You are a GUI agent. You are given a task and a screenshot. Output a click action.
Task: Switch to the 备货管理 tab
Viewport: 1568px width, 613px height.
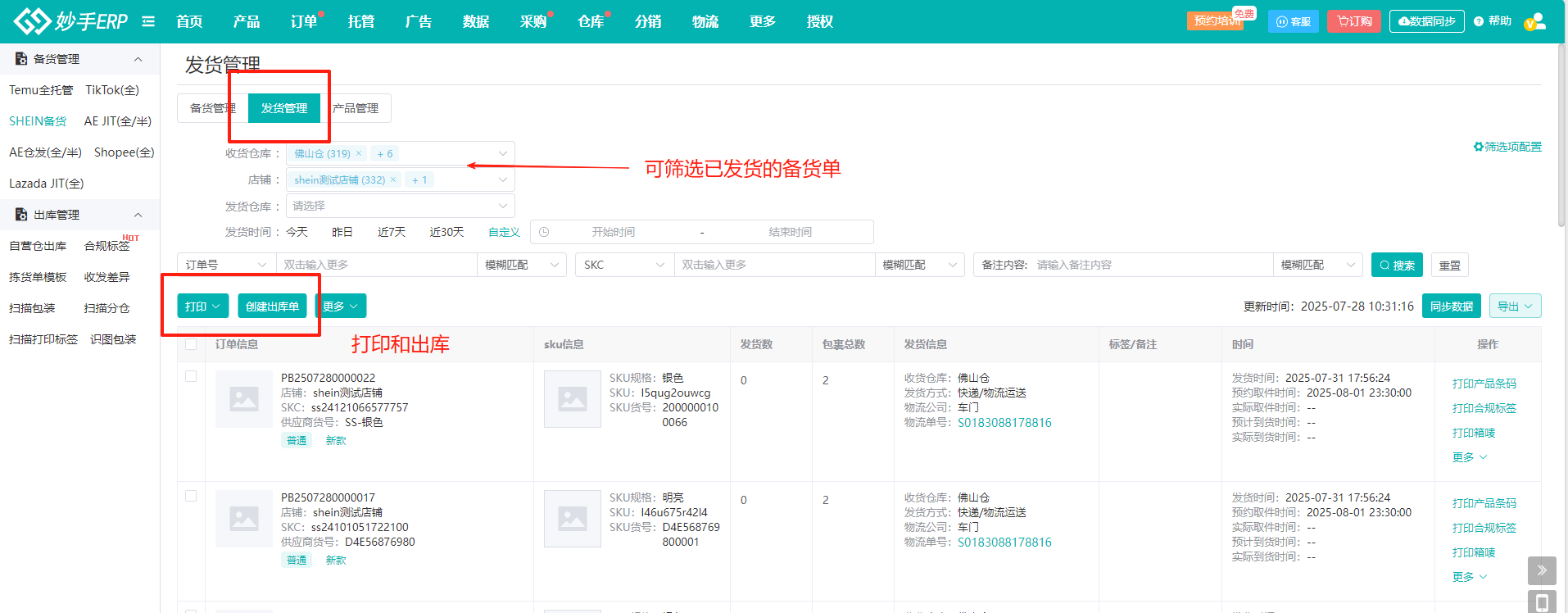point(213,108)
